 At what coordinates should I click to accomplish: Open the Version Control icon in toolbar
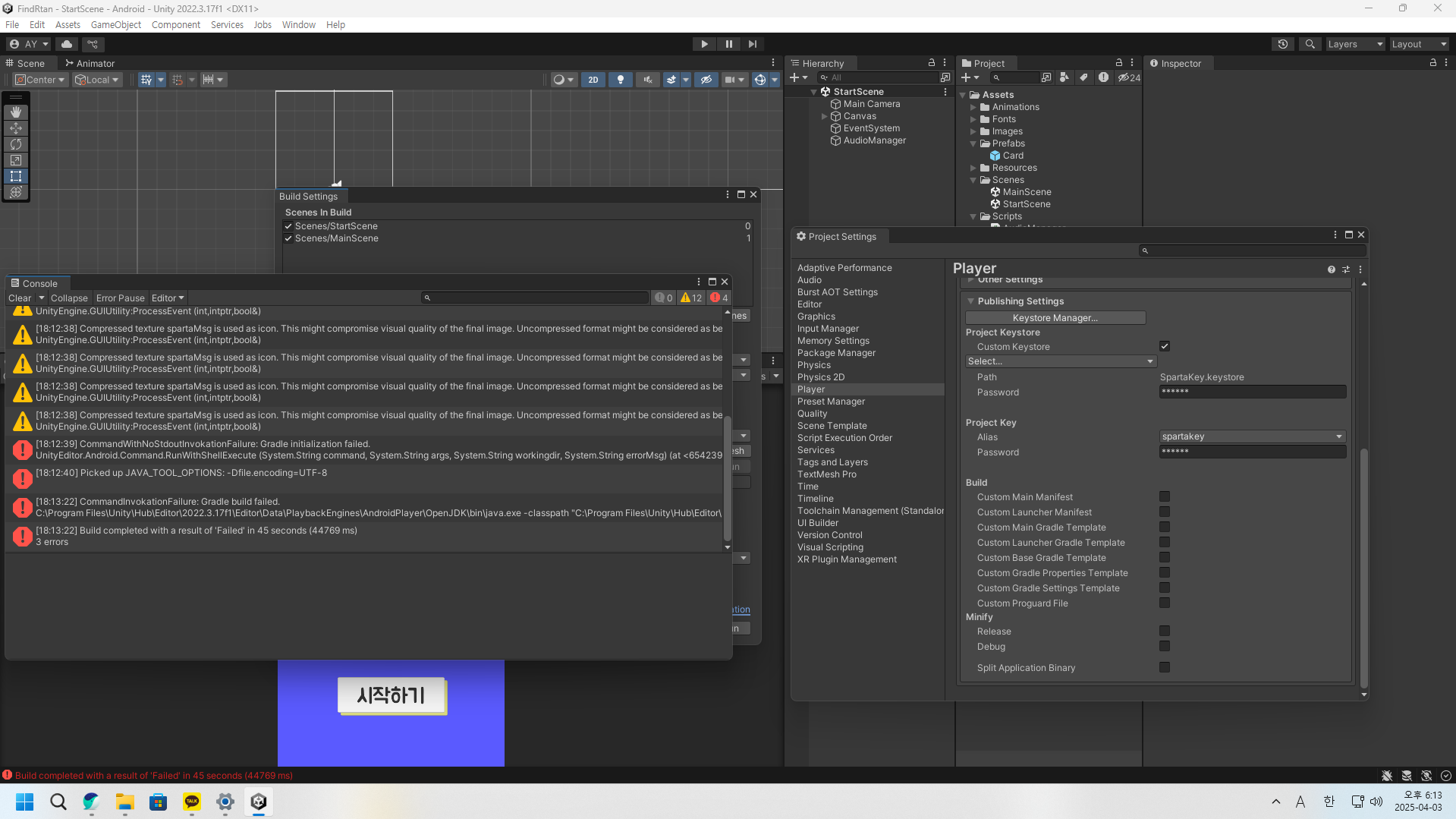pos(93,44)
